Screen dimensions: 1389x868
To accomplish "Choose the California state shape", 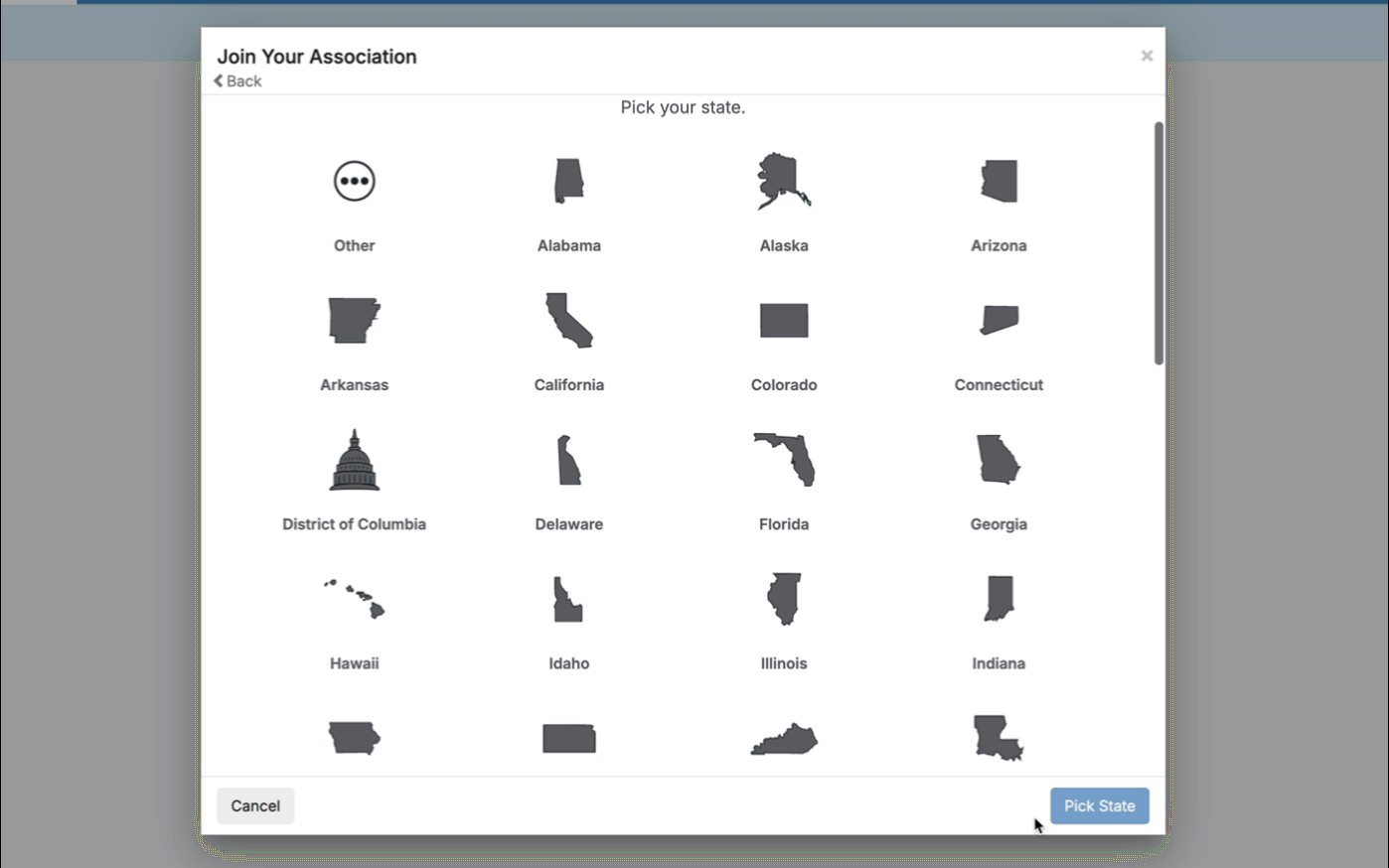I will [568, 320].
